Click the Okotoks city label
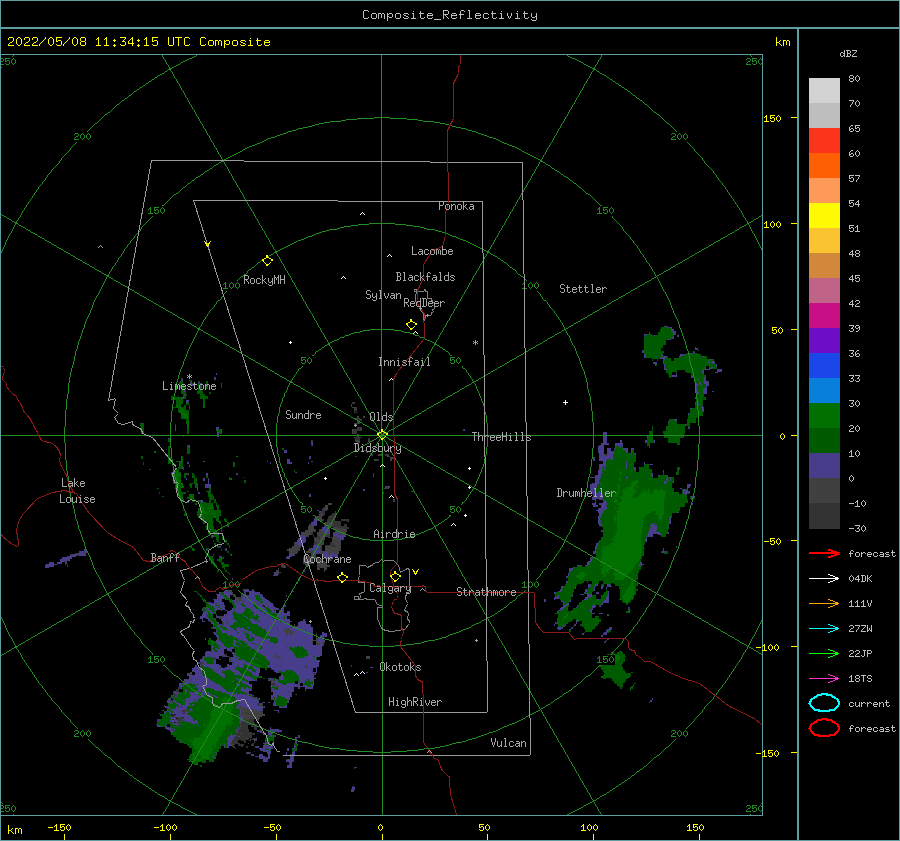The width and height of the screenshot is (900, 841). [x=400, y=667]
